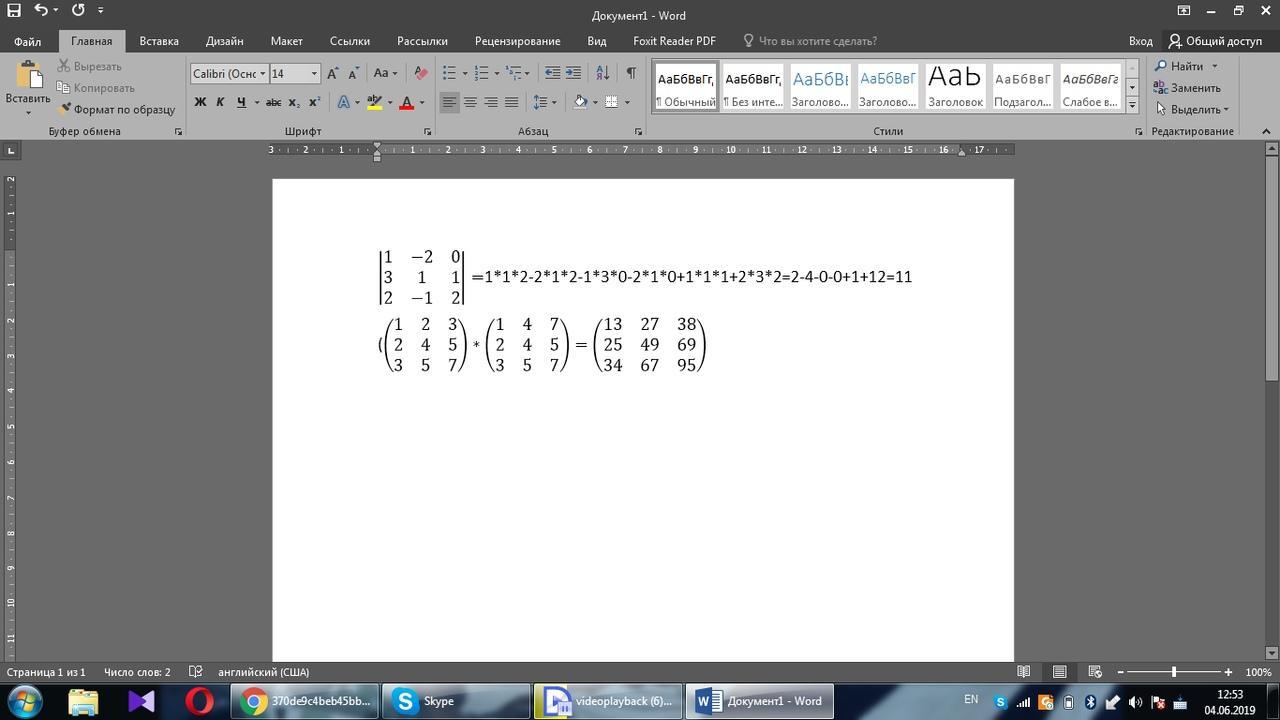
Task: Show paragraph marks with pilcrow icon
Action: point(631,73)
